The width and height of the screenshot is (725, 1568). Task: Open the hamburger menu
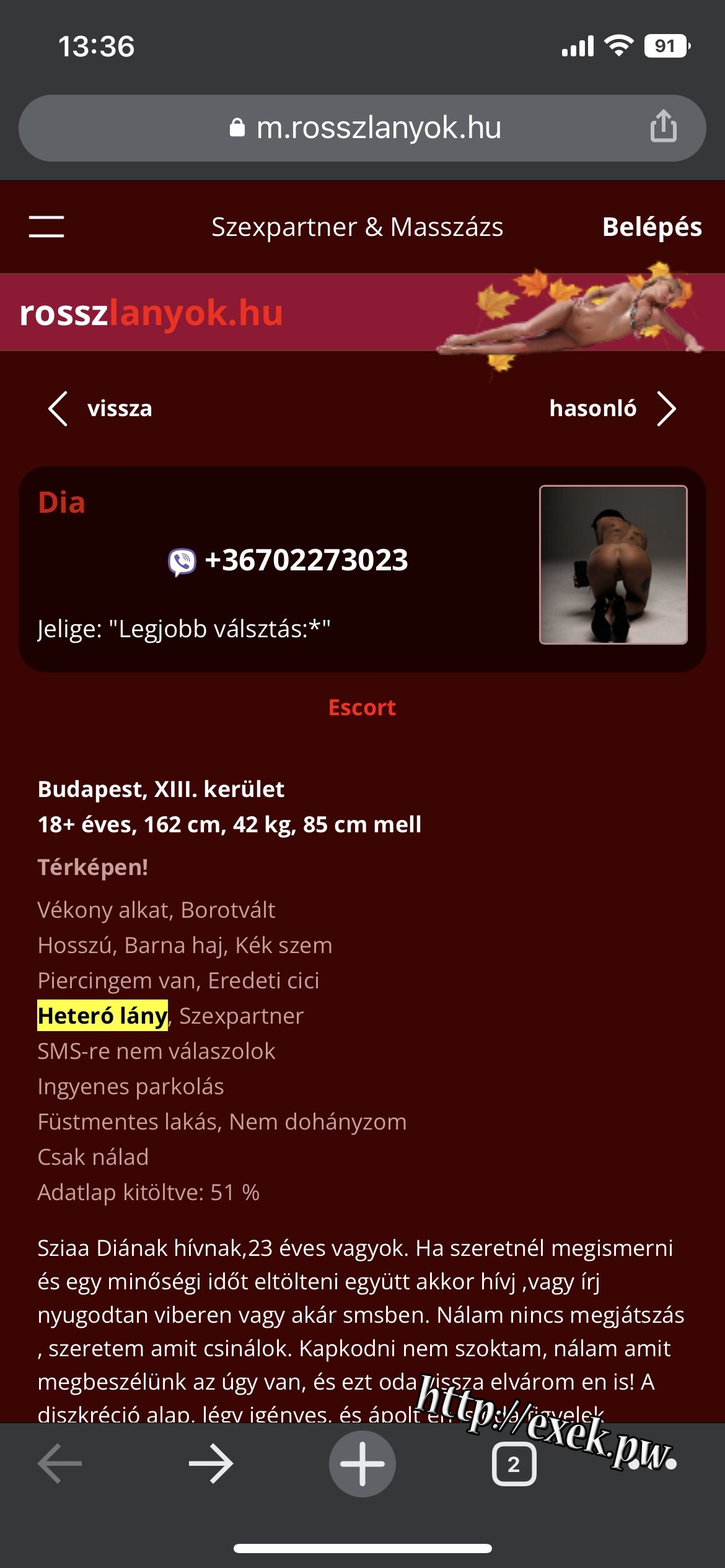(46, 227)
